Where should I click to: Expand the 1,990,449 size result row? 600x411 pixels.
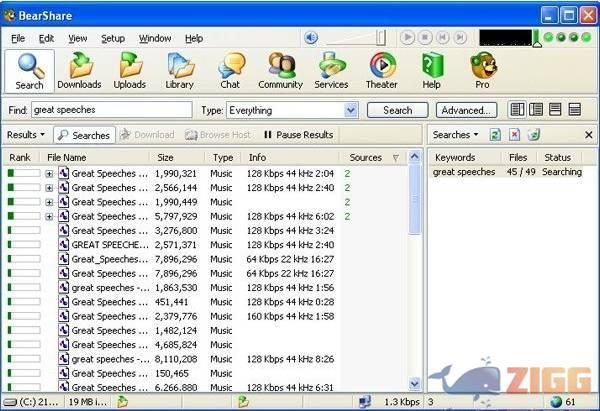coord(49,202)
